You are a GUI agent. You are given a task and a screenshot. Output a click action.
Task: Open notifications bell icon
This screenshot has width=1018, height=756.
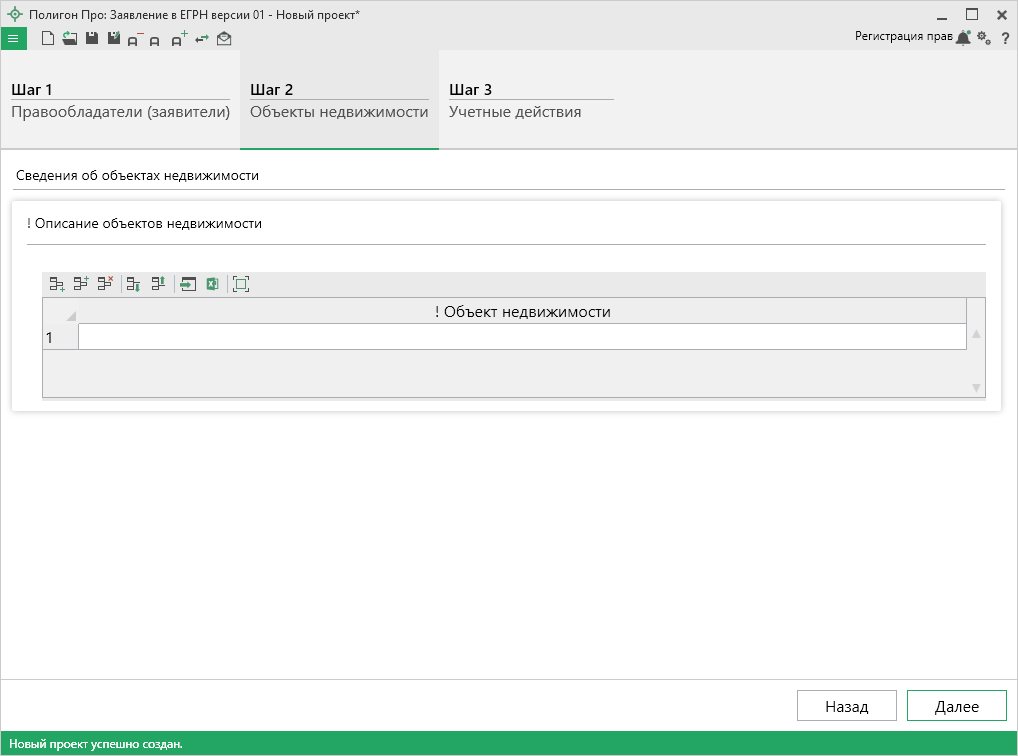[x=963, y=38]
